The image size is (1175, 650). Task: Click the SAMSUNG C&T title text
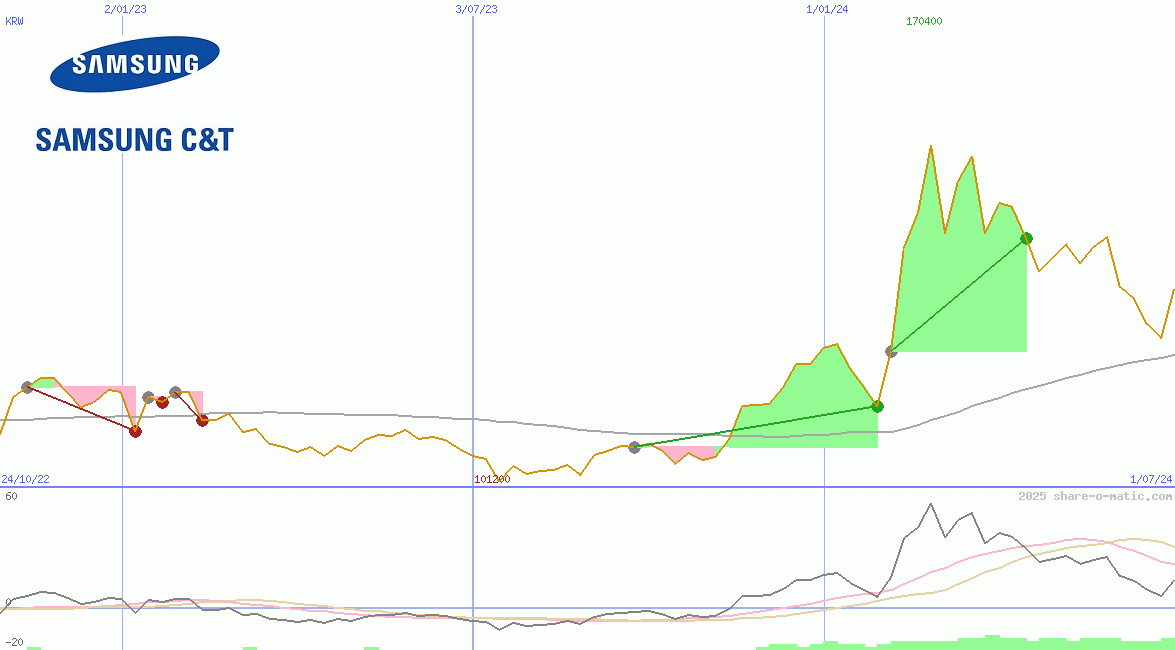pyautogui.click(x=134, y=140)
